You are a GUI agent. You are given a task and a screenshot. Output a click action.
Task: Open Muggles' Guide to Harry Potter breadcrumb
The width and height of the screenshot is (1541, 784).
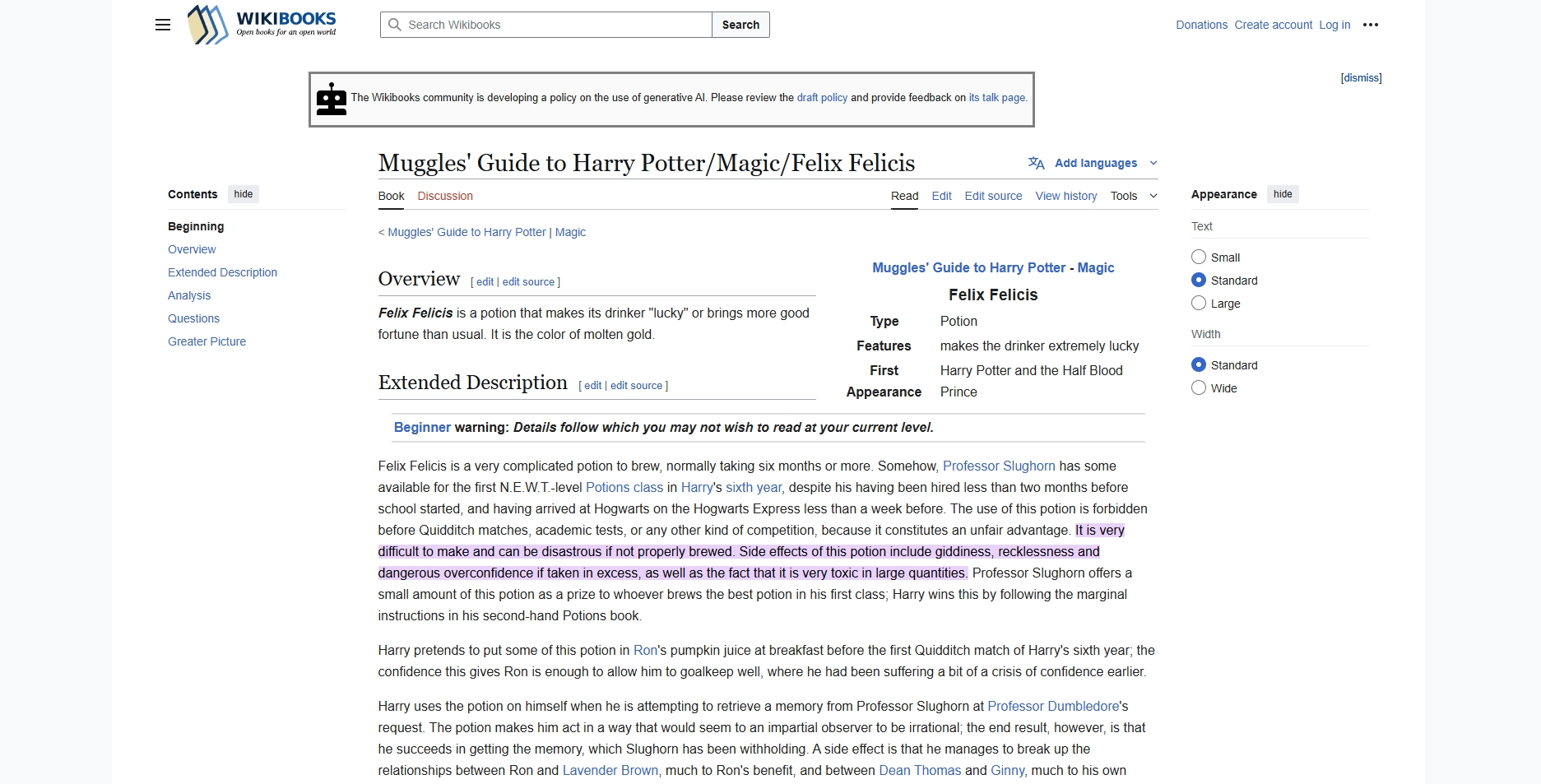(x=466, y=232)
